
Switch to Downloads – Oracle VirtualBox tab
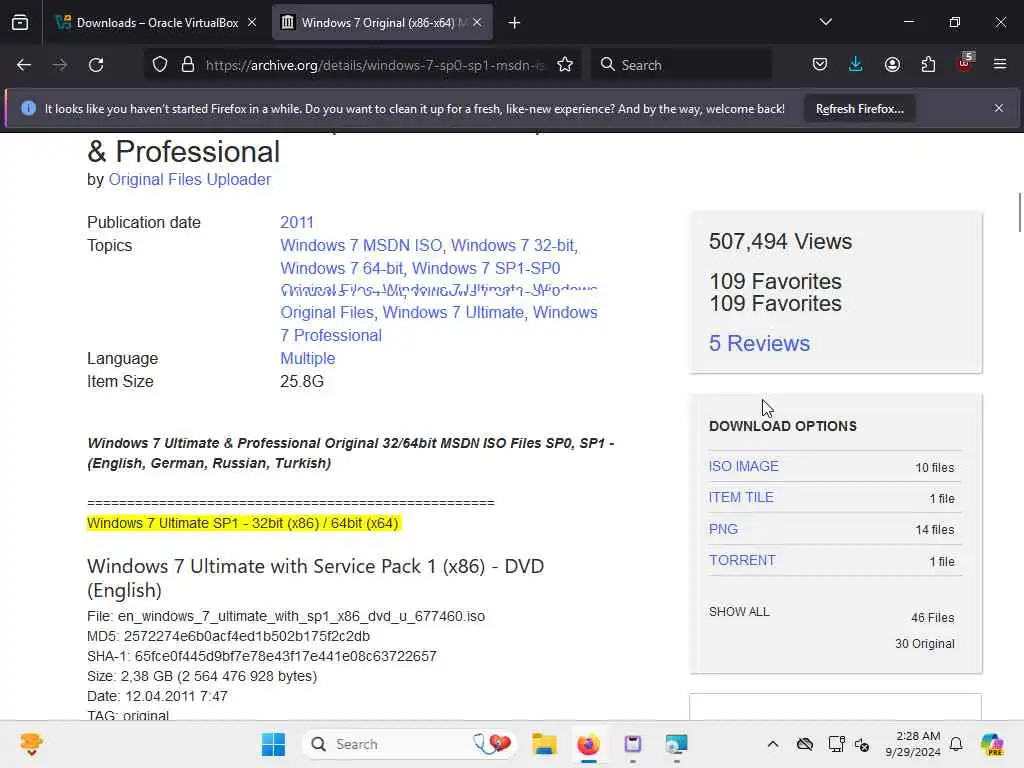[x=157, y=23]
